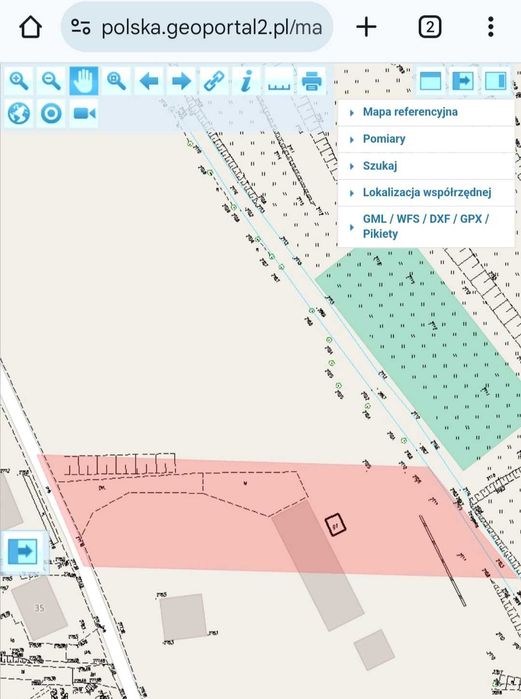Screen dimensions: 521x699
Task: Click the zoom to area magnifier tool
Action: pyautogui.click(x=116, y=81)
